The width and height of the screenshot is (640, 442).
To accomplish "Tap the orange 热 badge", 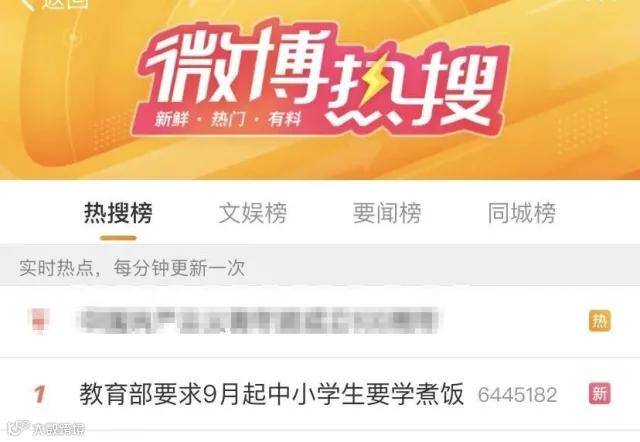I will 600,321.
